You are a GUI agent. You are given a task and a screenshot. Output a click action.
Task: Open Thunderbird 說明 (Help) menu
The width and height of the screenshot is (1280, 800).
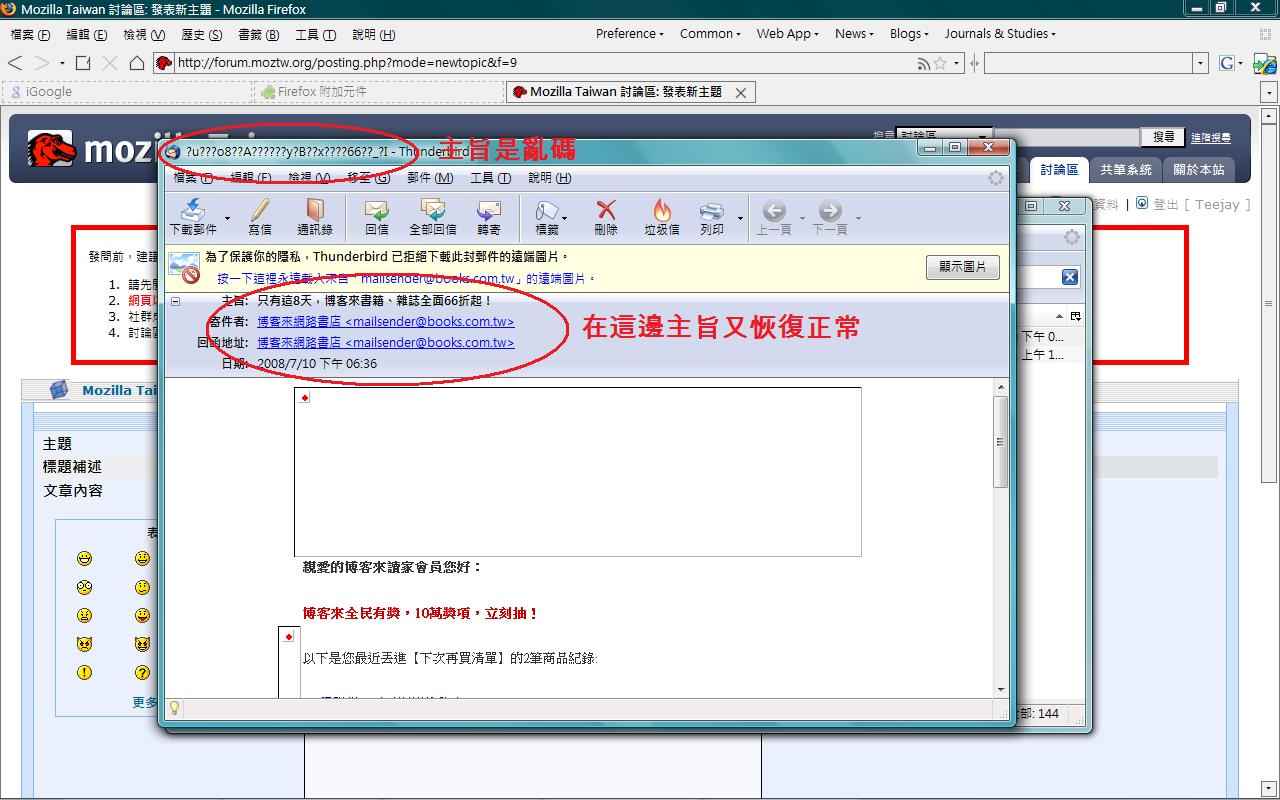pos(549,178)
